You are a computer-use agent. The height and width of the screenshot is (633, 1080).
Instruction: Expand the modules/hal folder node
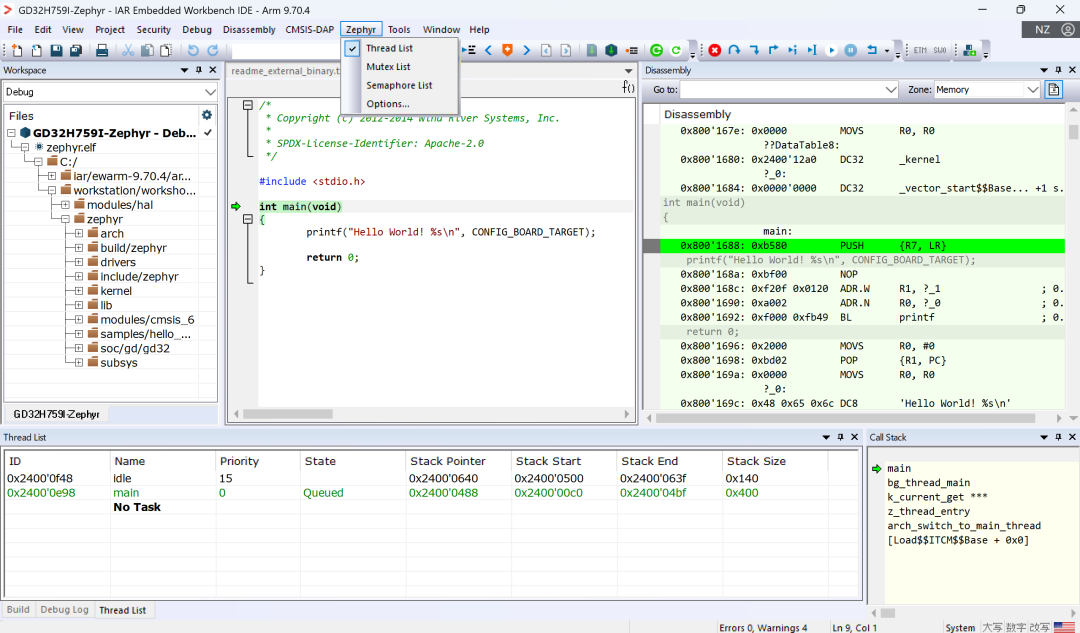click(x=65, y=205)
